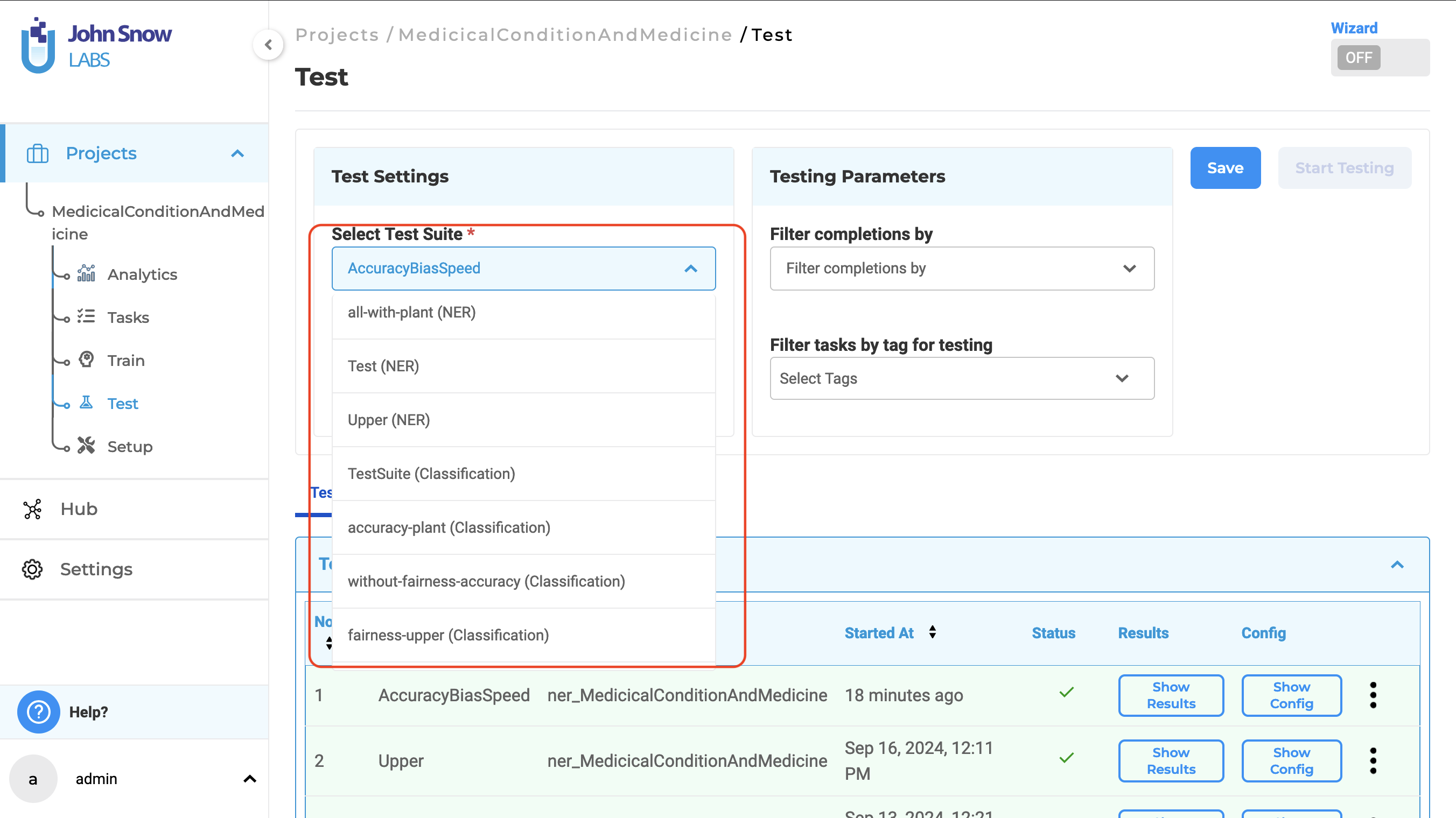Click 'Sep 16, 2024, 12:11 PM' cell

[919, 761]
